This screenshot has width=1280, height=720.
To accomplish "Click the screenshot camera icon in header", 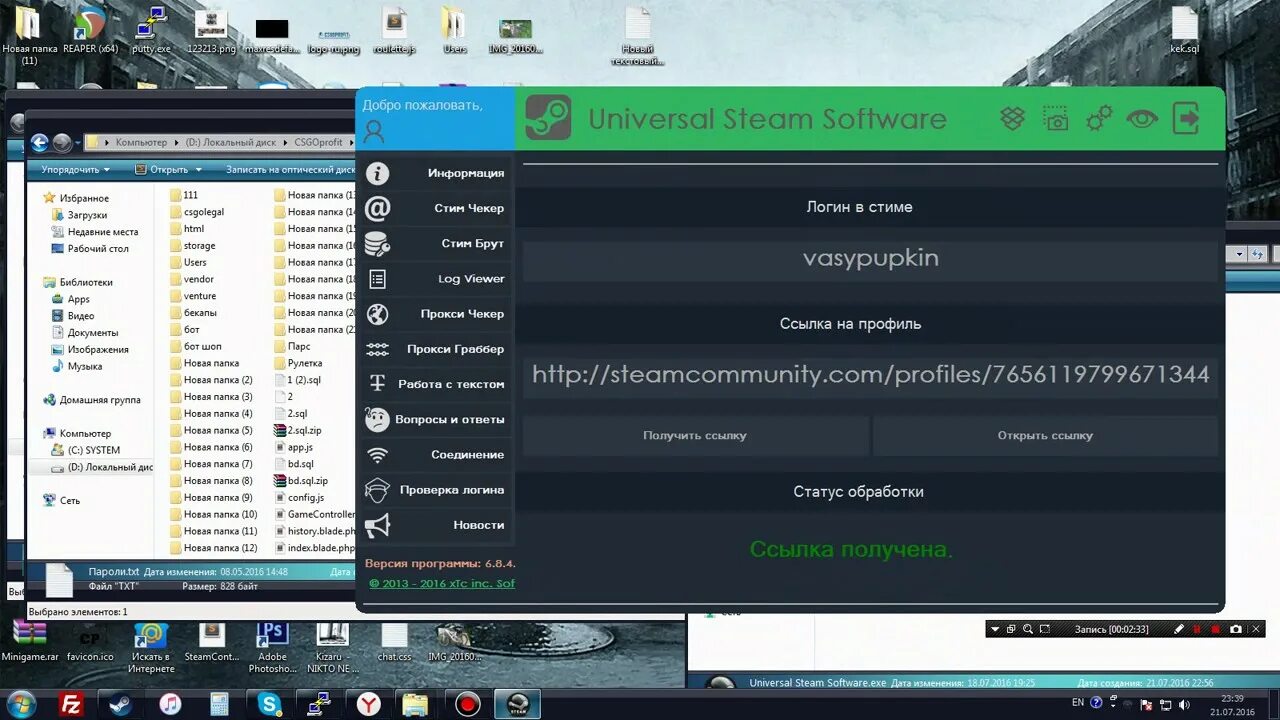I will coord(1056,119).
